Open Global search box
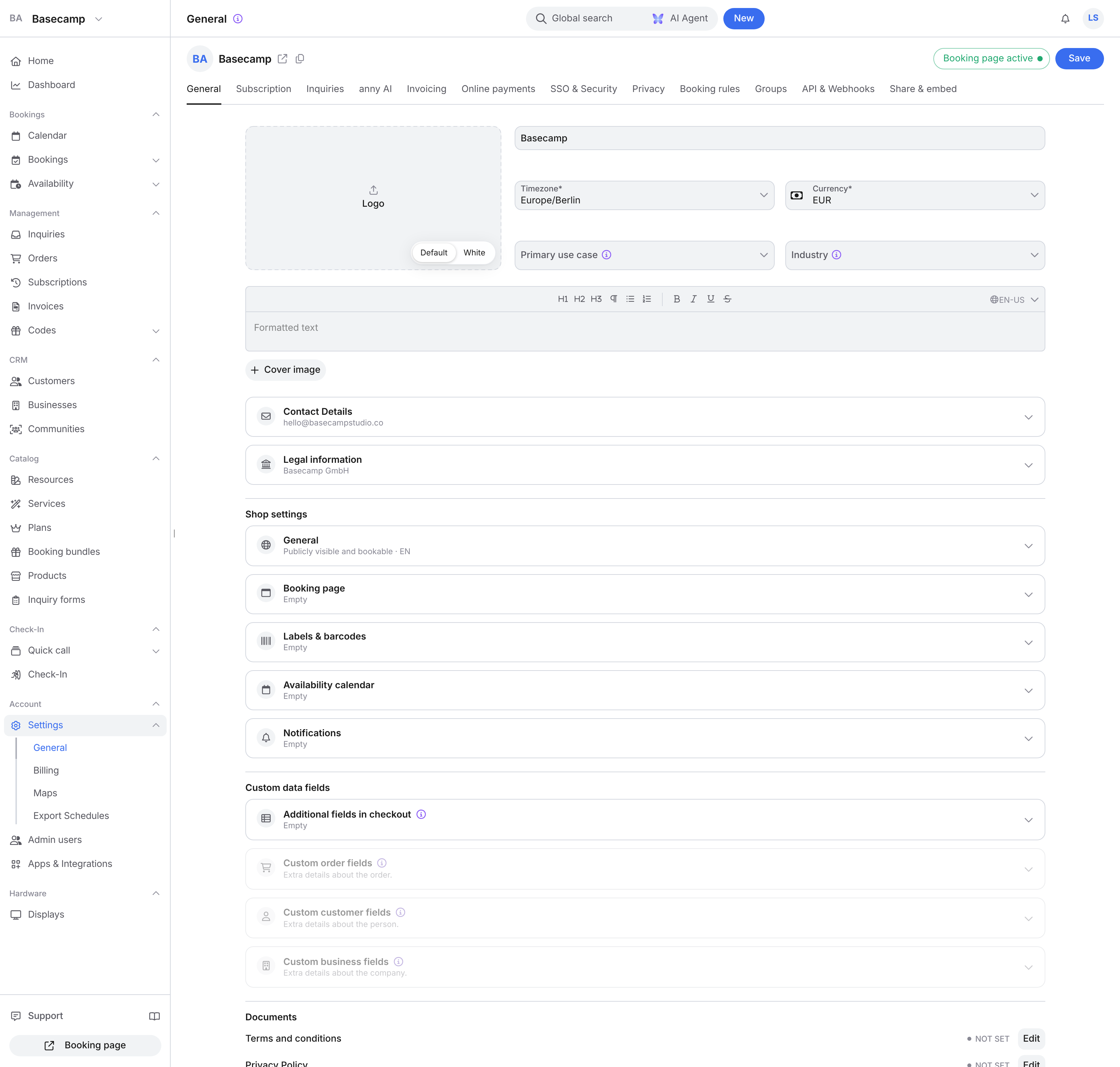Image resolution: width=1120 pixels, height=1067 pixels. click(x=586, y=19)
